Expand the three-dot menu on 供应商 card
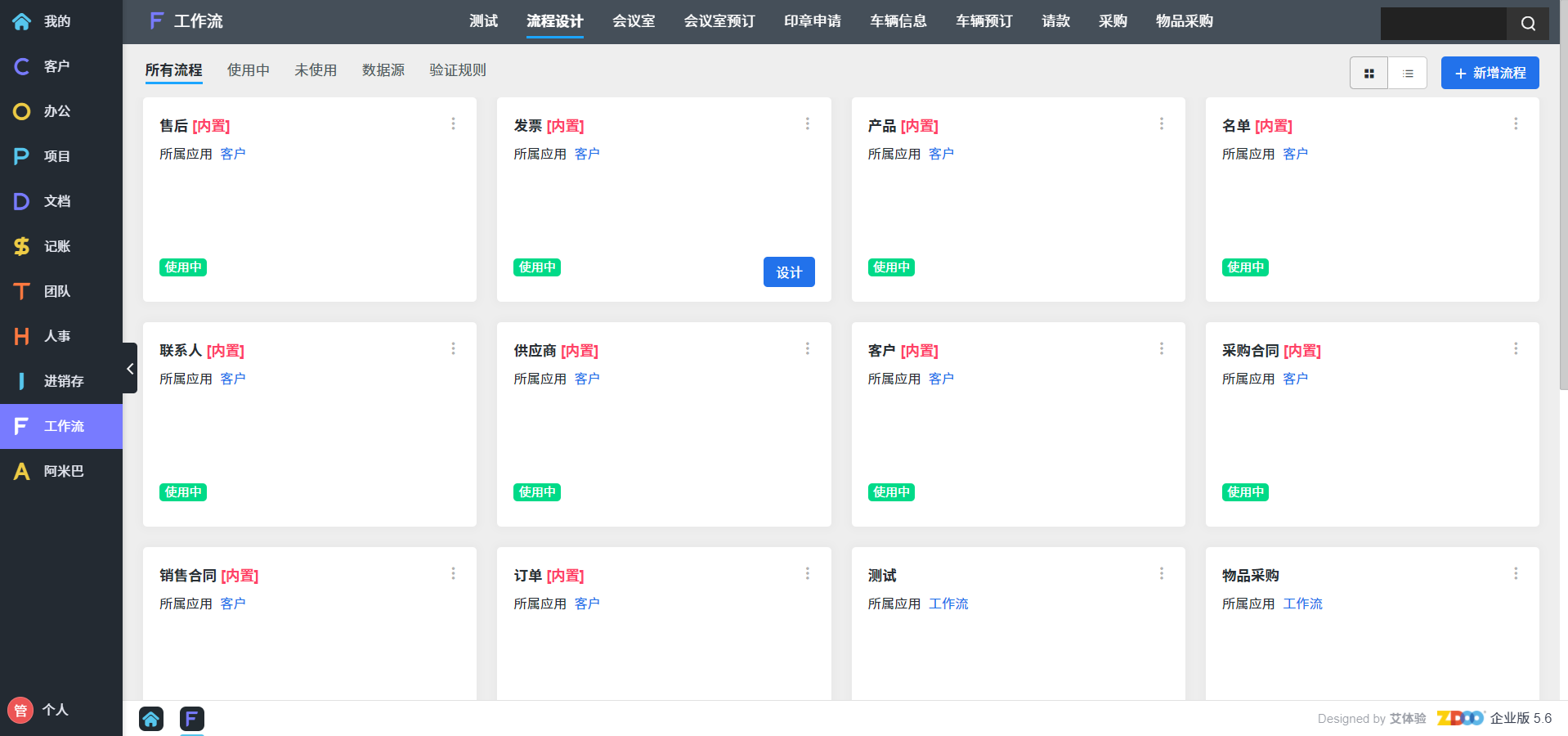1568x736 pixels. tap(807, 348)
